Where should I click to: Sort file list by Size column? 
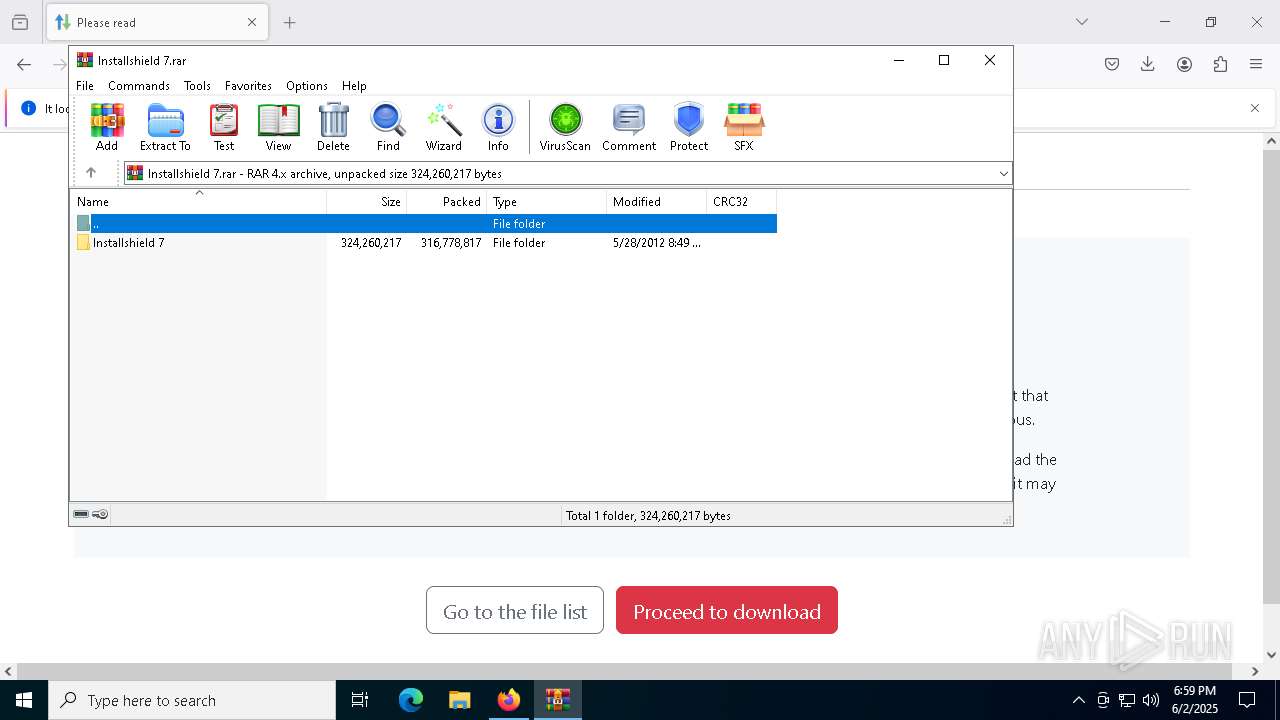367,202
